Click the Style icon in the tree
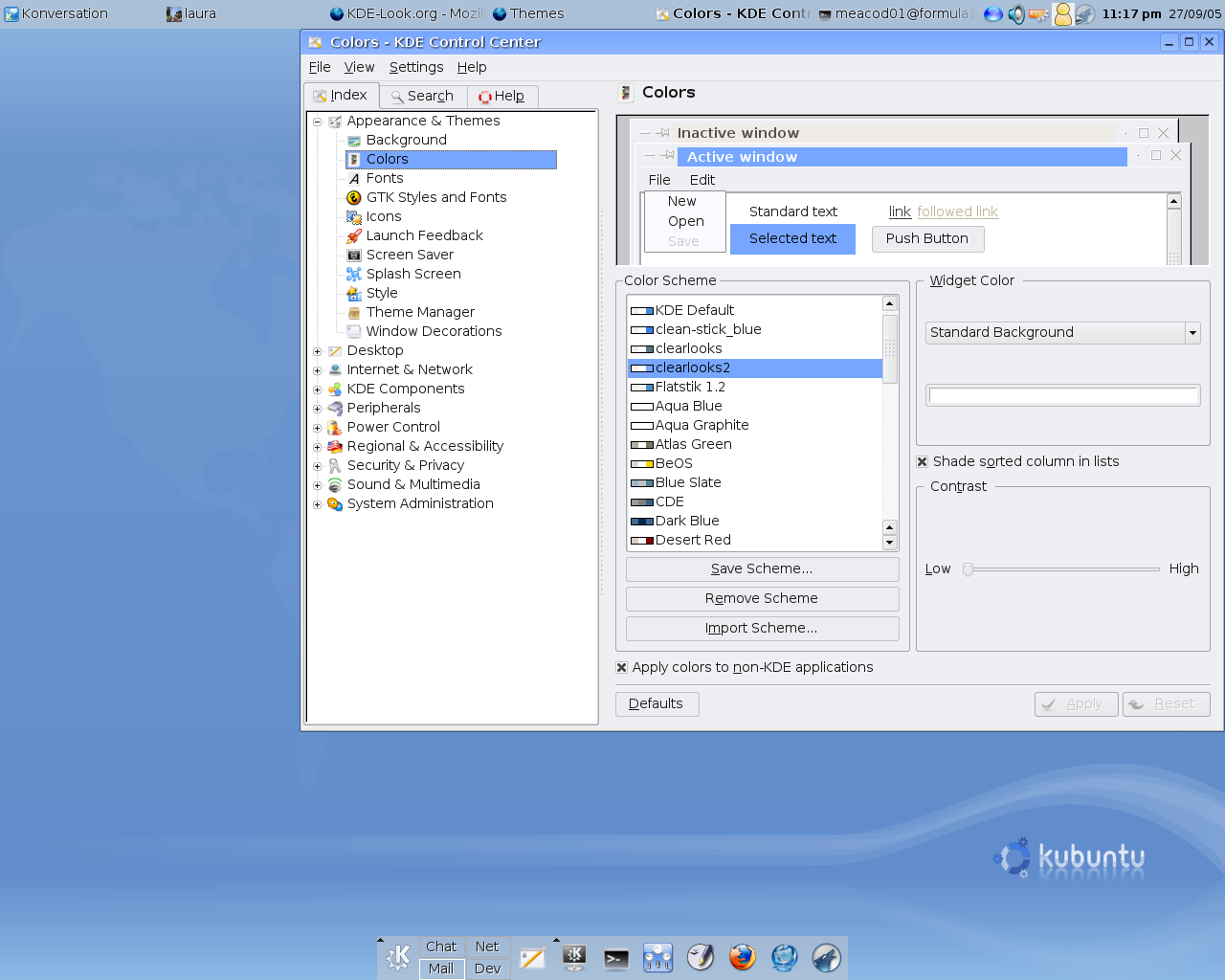The height and width of the screenshot is (980, 1225). click(x=354, y=293)
